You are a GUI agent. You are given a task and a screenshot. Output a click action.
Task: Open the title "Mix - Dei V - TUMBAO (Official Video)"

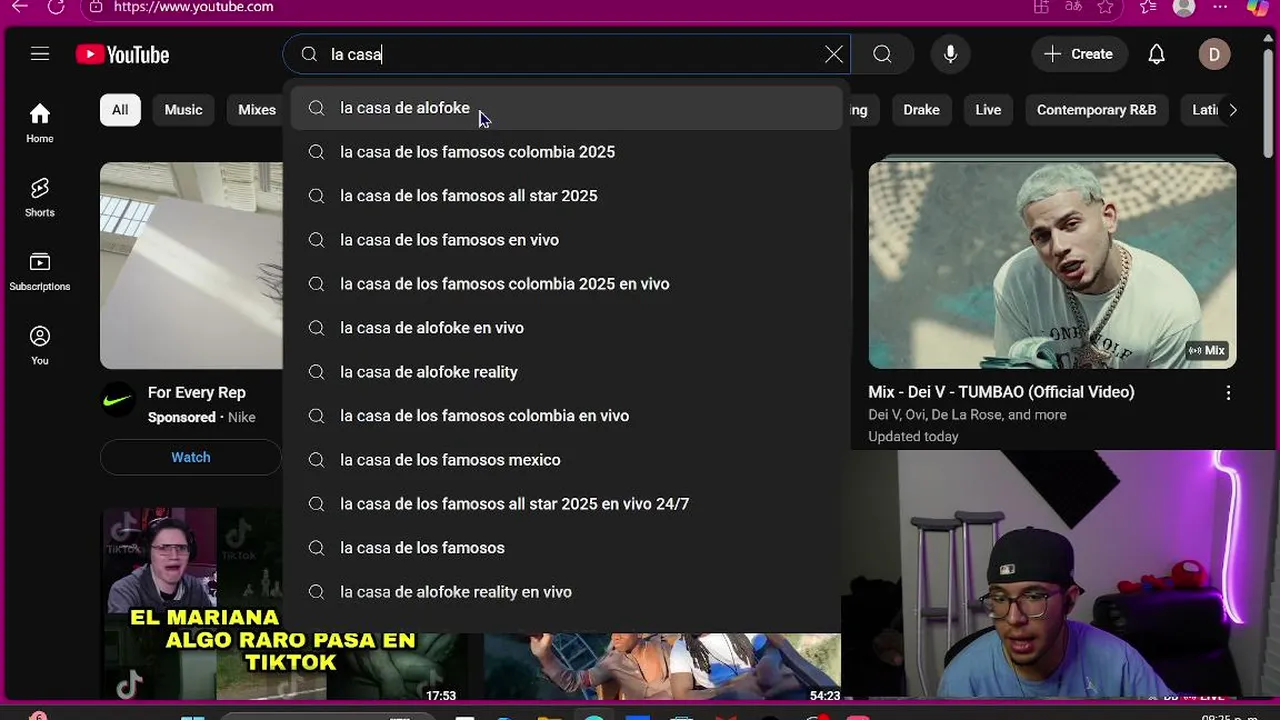1001,392
